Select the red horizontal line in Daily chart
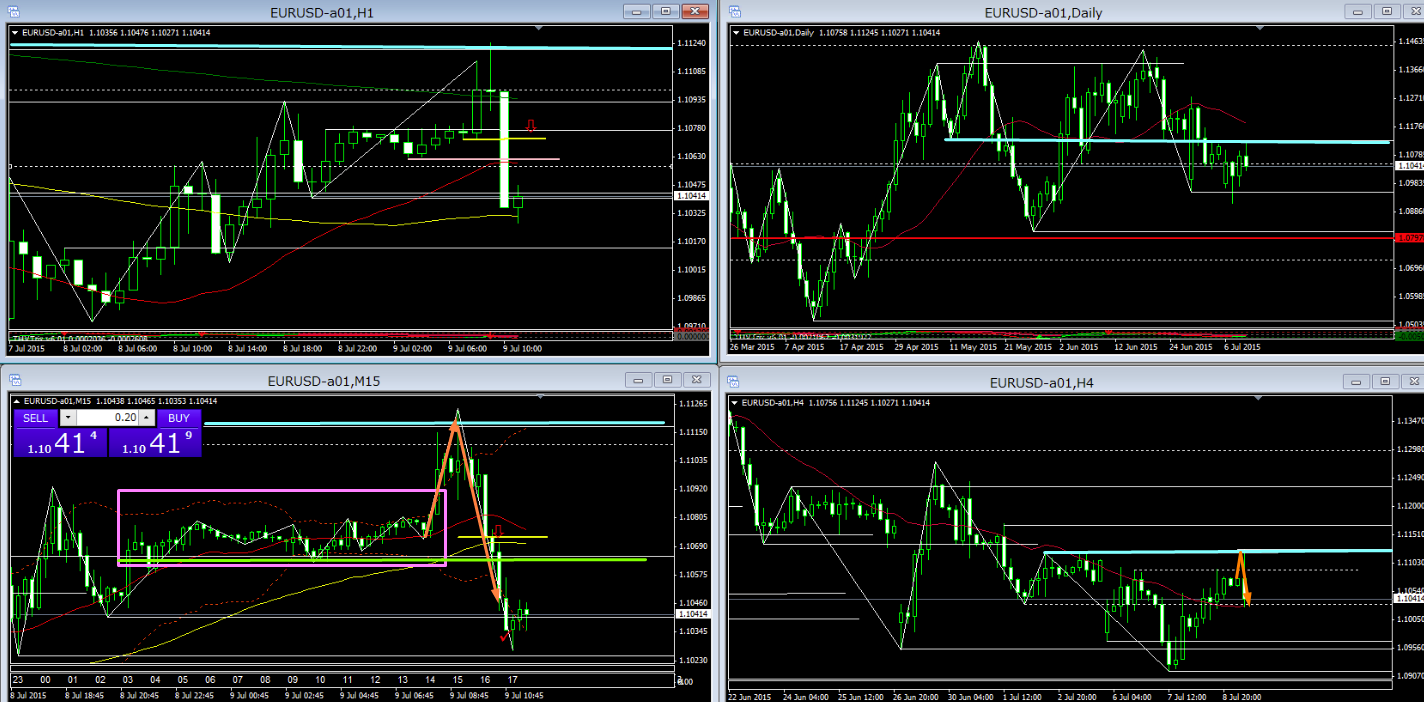 [x=1000, y=238]
